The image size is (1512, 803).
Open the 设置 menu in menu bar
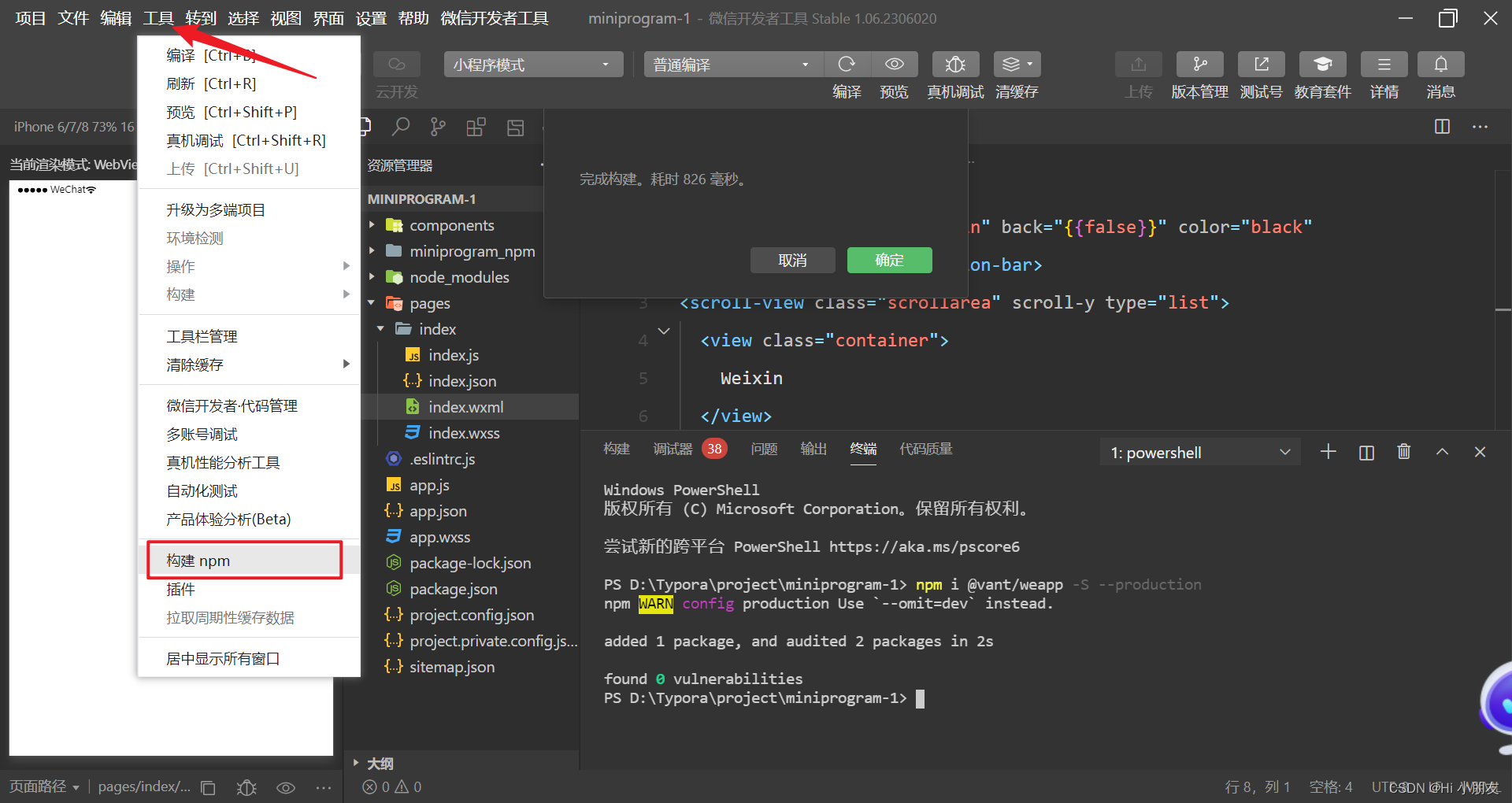(x=371, y=18)
